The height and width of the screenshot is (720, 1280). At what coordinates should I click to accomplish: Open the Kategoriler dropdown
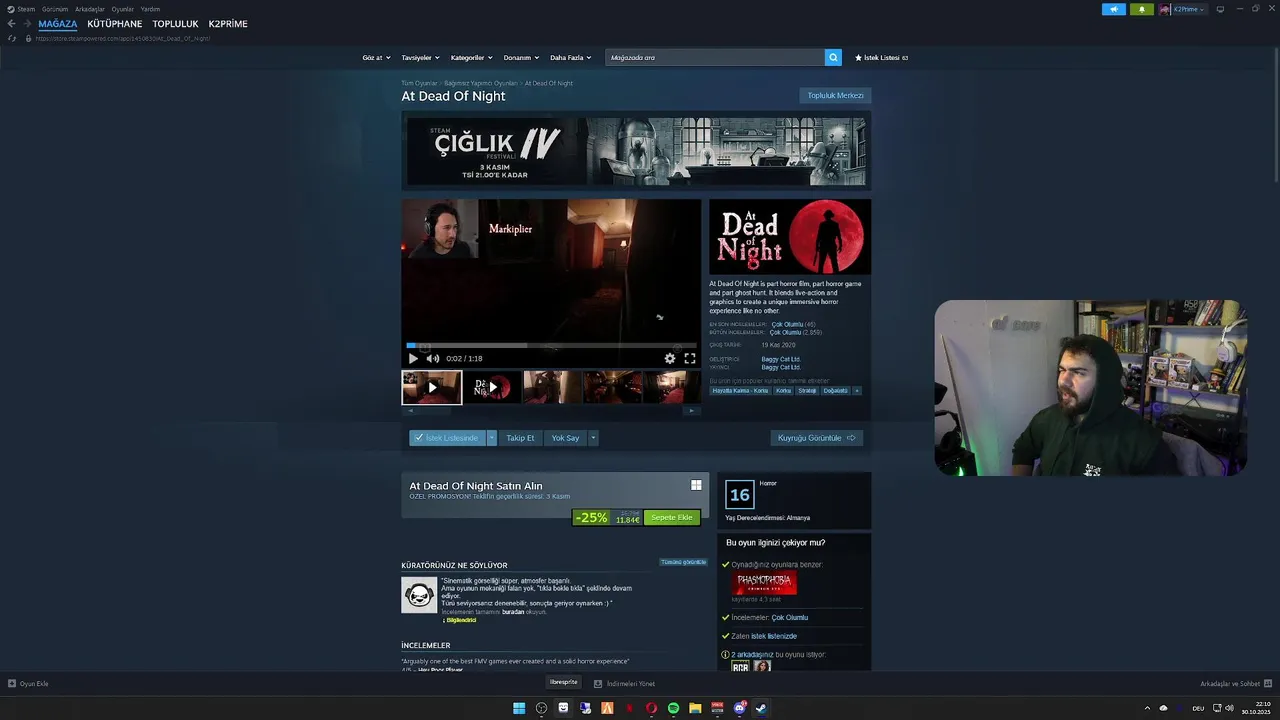tap(471, 58)
